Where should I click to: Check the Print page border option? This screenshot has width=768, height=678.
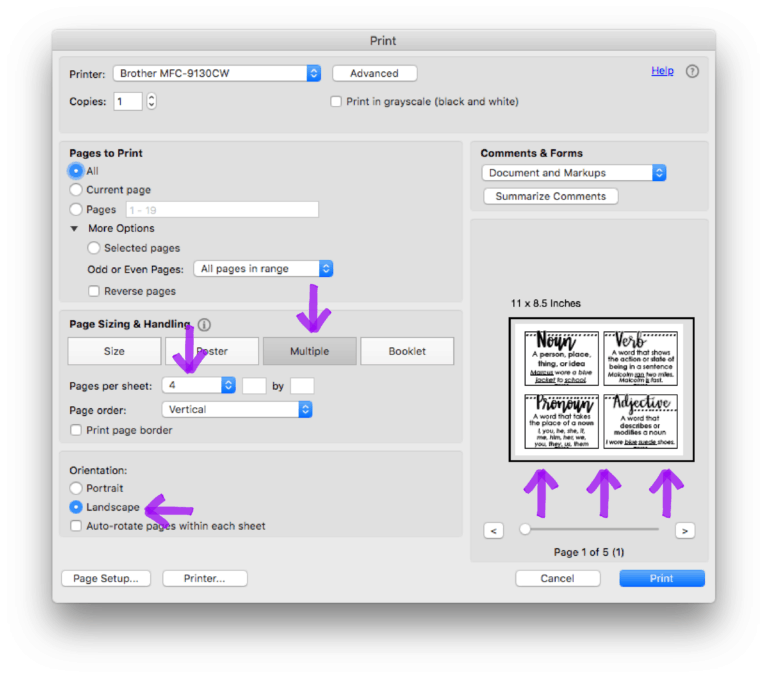tap(76, 430)
